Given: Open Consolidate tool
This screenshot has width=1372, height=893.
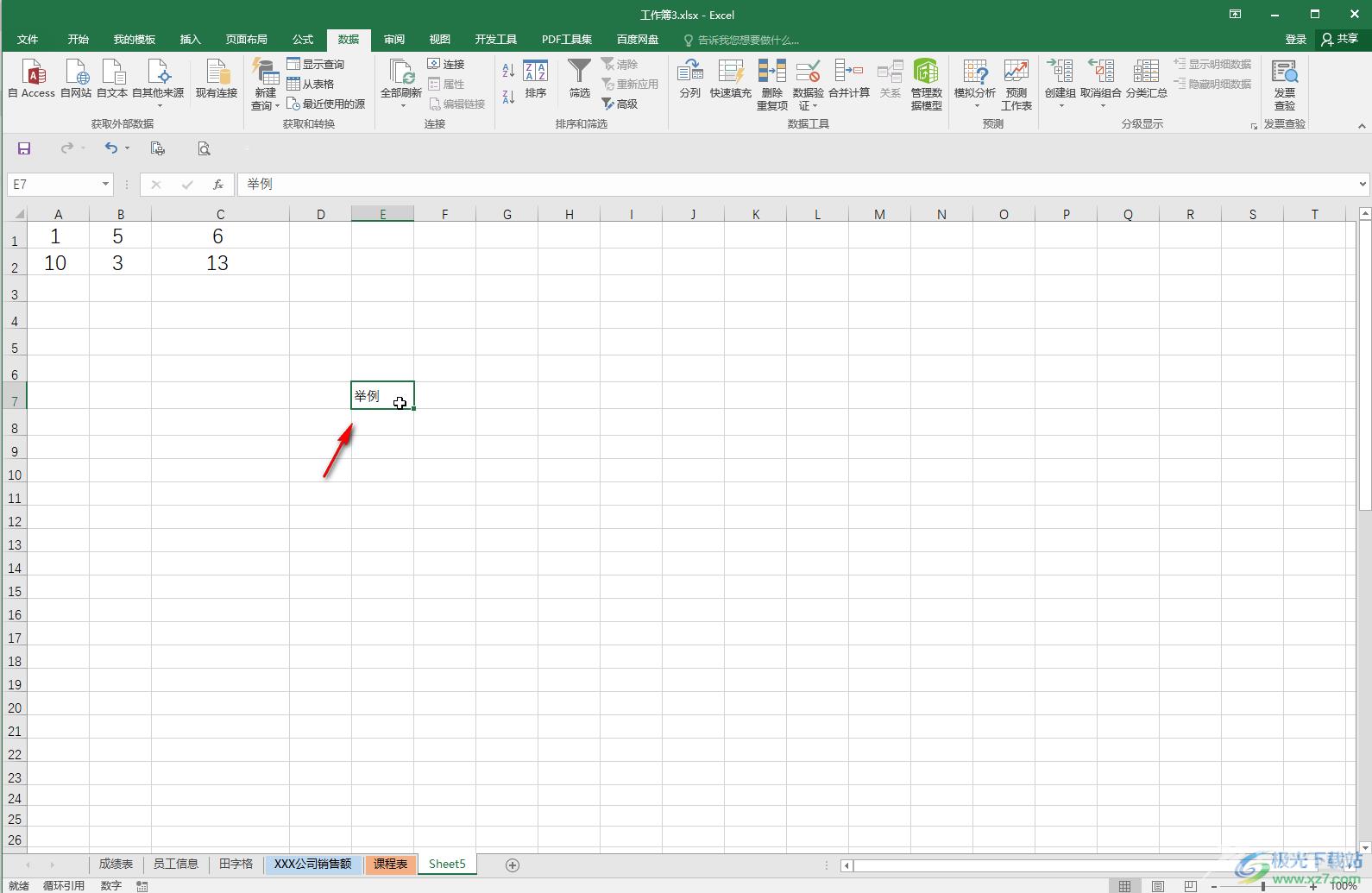Looking at the screenshot, I should pos(849,79).
